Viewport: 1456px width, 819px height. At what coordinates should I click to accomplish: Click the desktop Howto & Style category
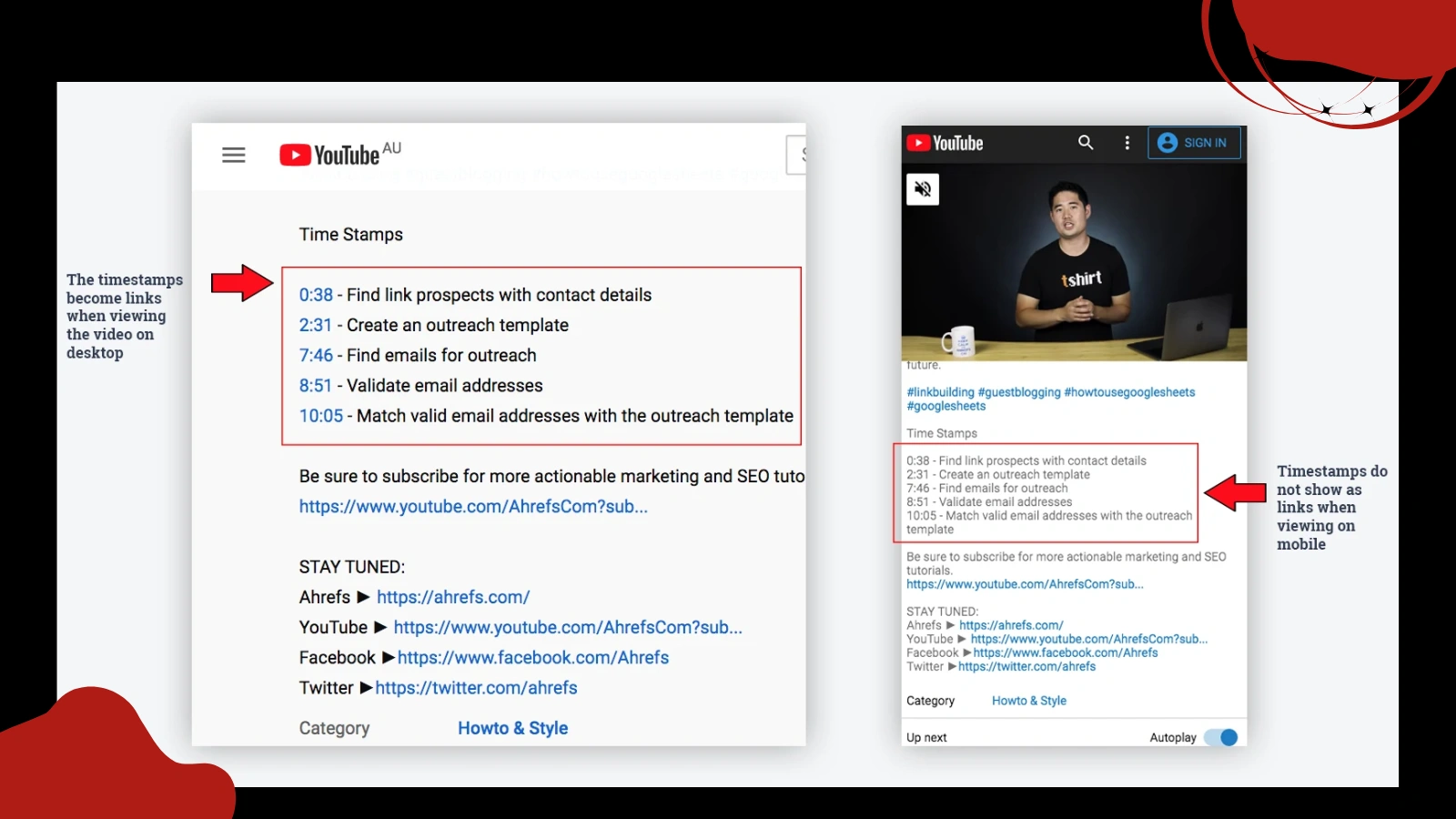click(512, 728)
